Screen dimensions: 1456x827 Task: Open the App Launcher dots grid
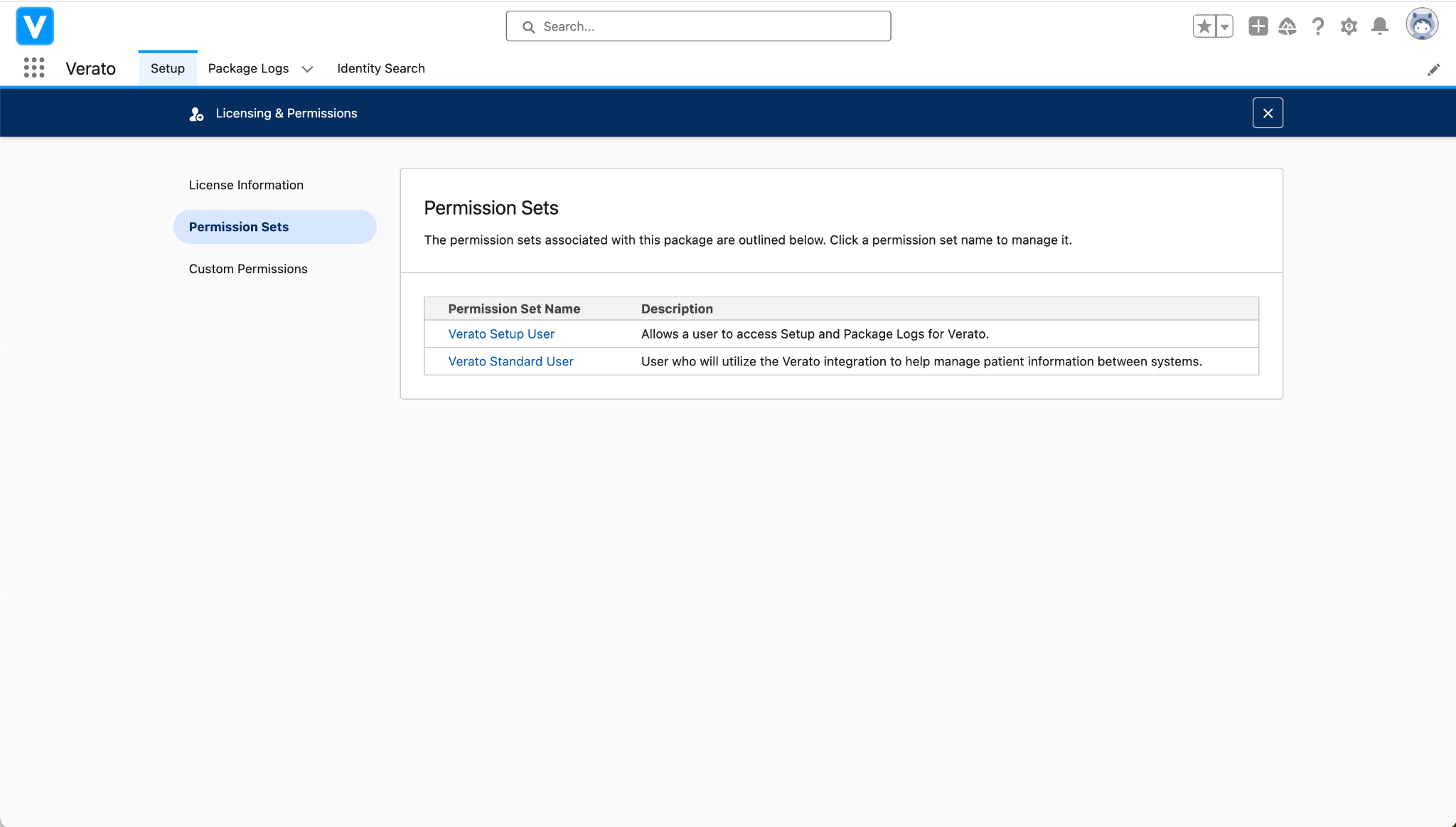pyautogui.click(x=34, y=68)
